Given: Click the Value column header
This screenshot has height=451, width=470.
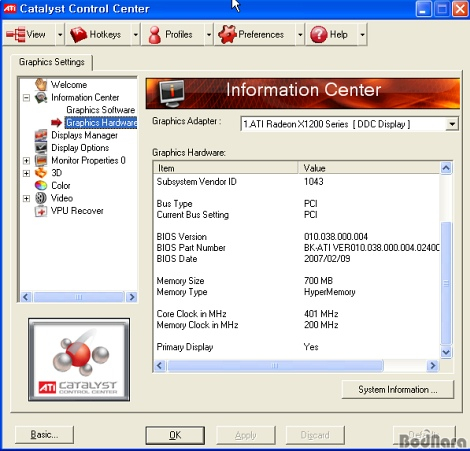Looking at the screenshot, I should [x=369, y=168].
